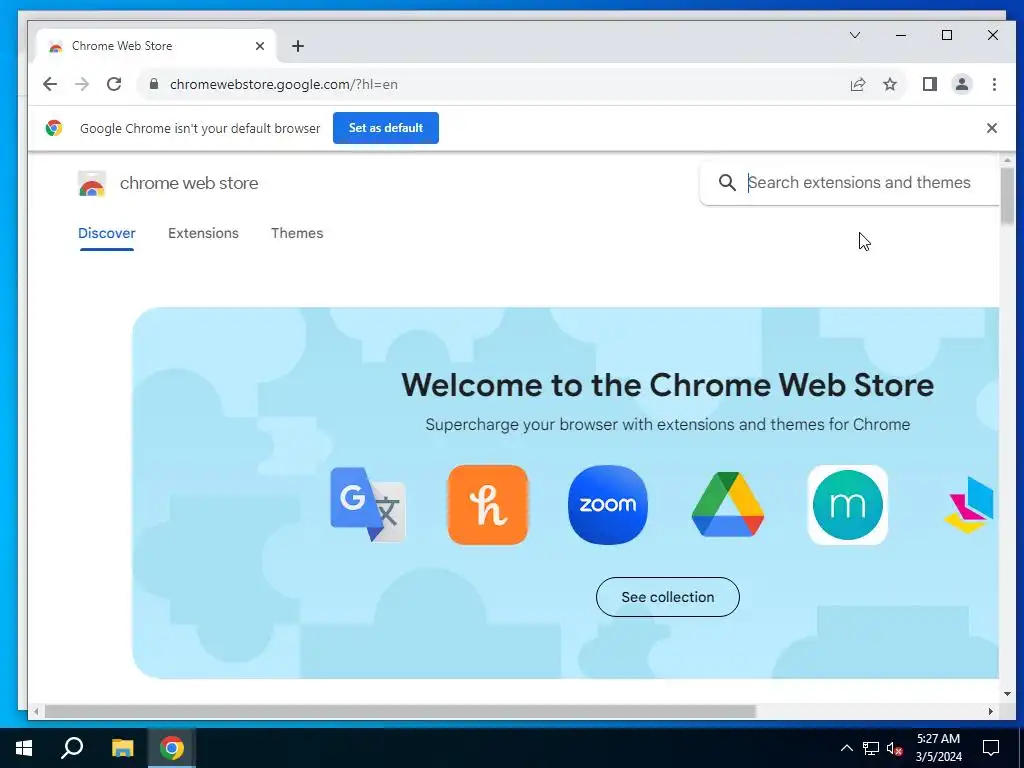The height and width of the screenshot is (768, 1024).
Task: Switch to the Extensions tab
Action: [203, 233]
